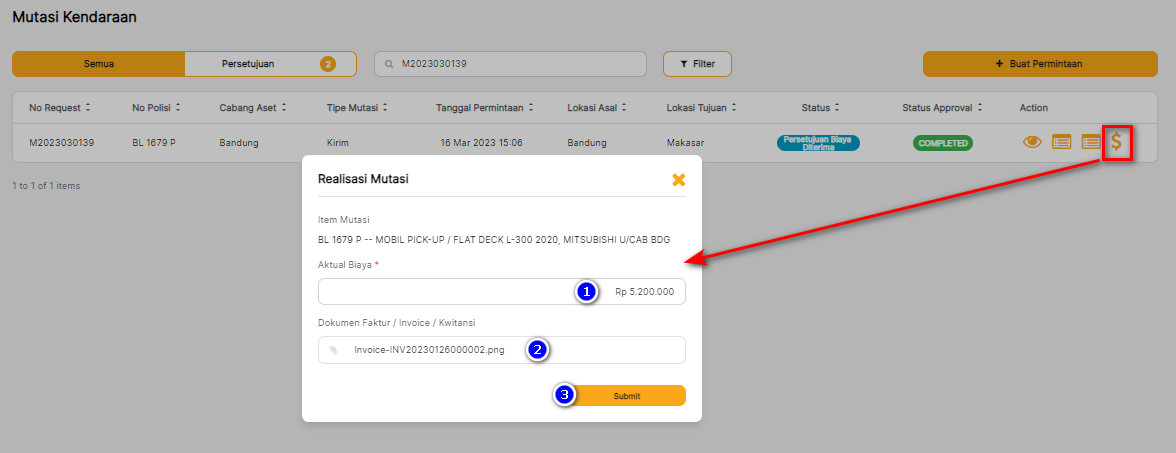Click the eye view icon in Action column
1176x453 pixels.
pyautogui.click(x=1032, y=143)
